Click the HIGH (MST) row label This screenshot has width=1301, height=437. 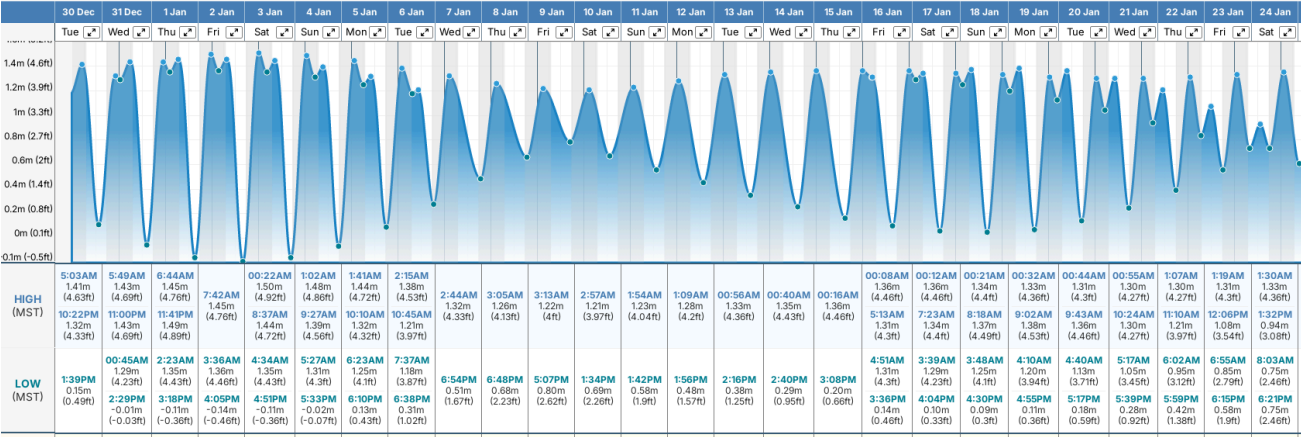27,305
